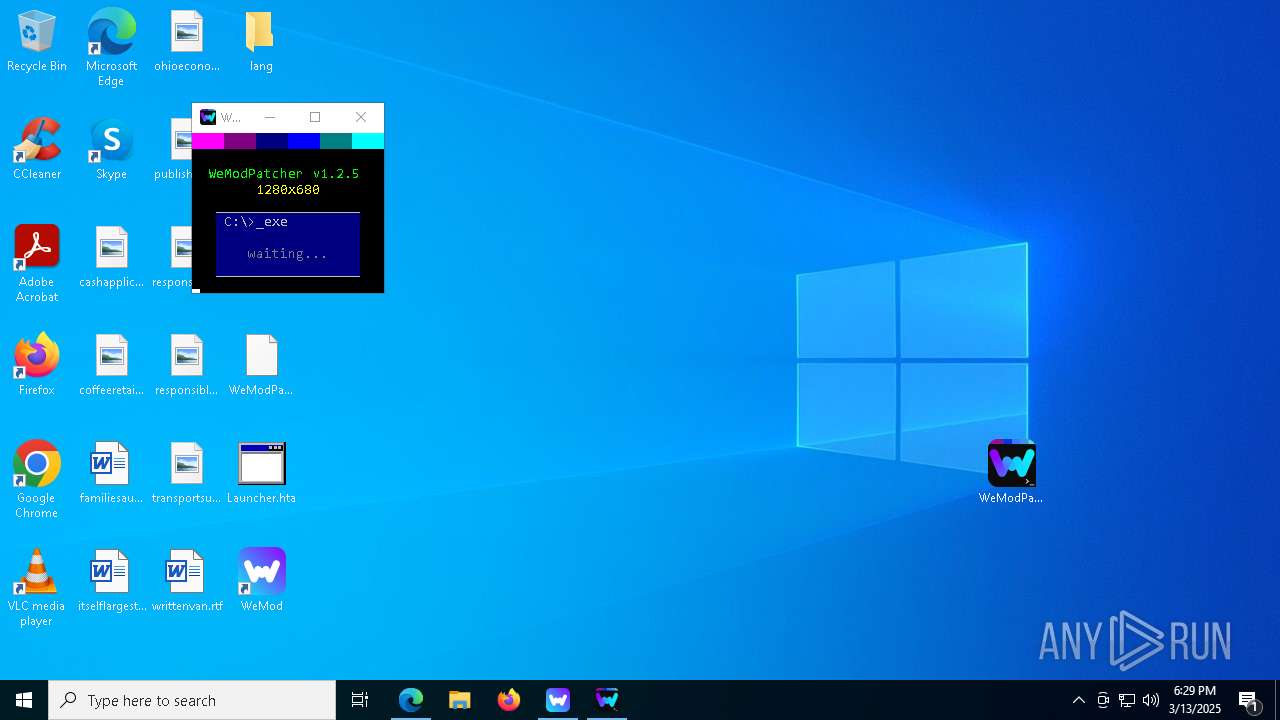Open Edge from the taskbar

click(411, 700)
